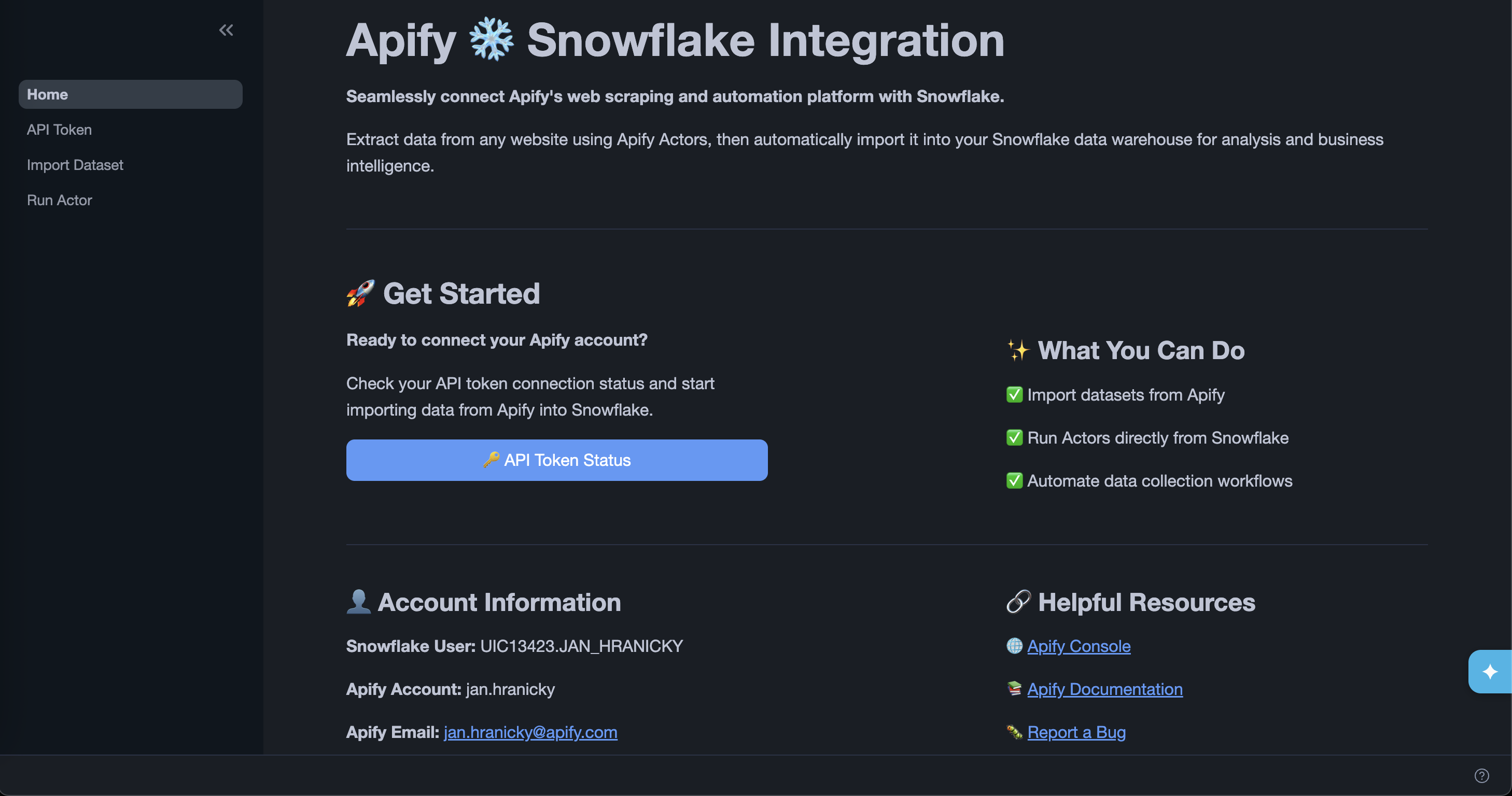The height and width of the screenshot is (796, 1512).
Task: Click the key icon on API Token Status button
Action: 493,460
